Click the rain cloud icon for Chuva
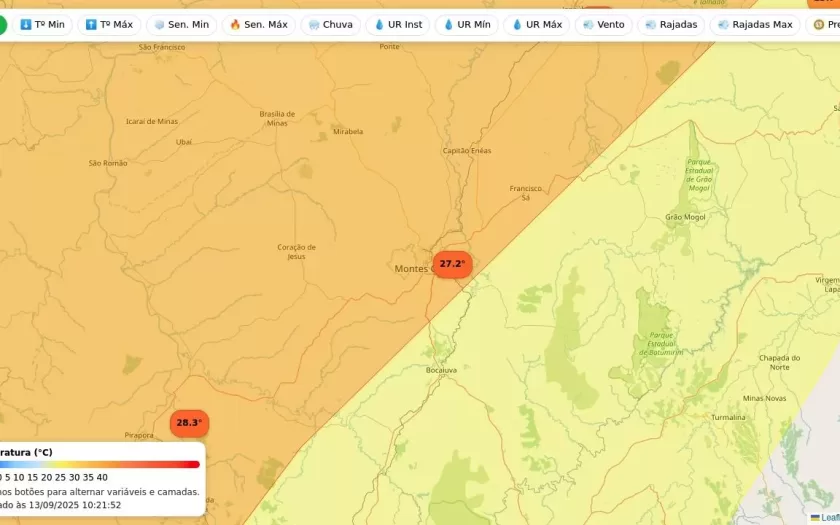The width and height of the screenshot is (840, 525). point(314,25)
